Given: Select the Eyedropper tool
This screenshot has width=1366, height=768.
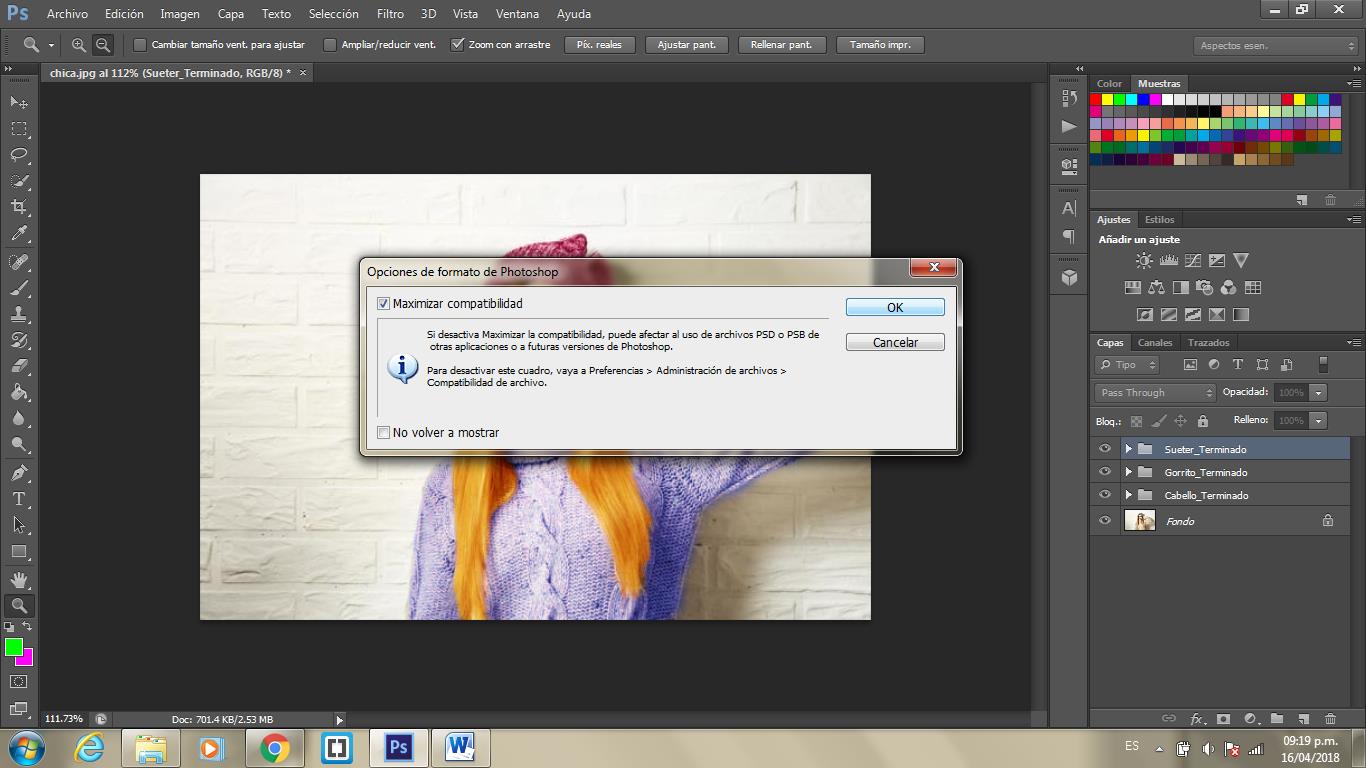Looking at the screenshot, I should (19, 234).
